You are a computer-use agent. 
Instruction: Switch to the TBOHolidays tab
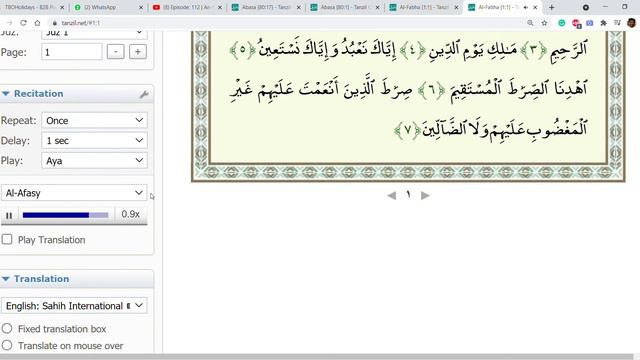point(29,7)
